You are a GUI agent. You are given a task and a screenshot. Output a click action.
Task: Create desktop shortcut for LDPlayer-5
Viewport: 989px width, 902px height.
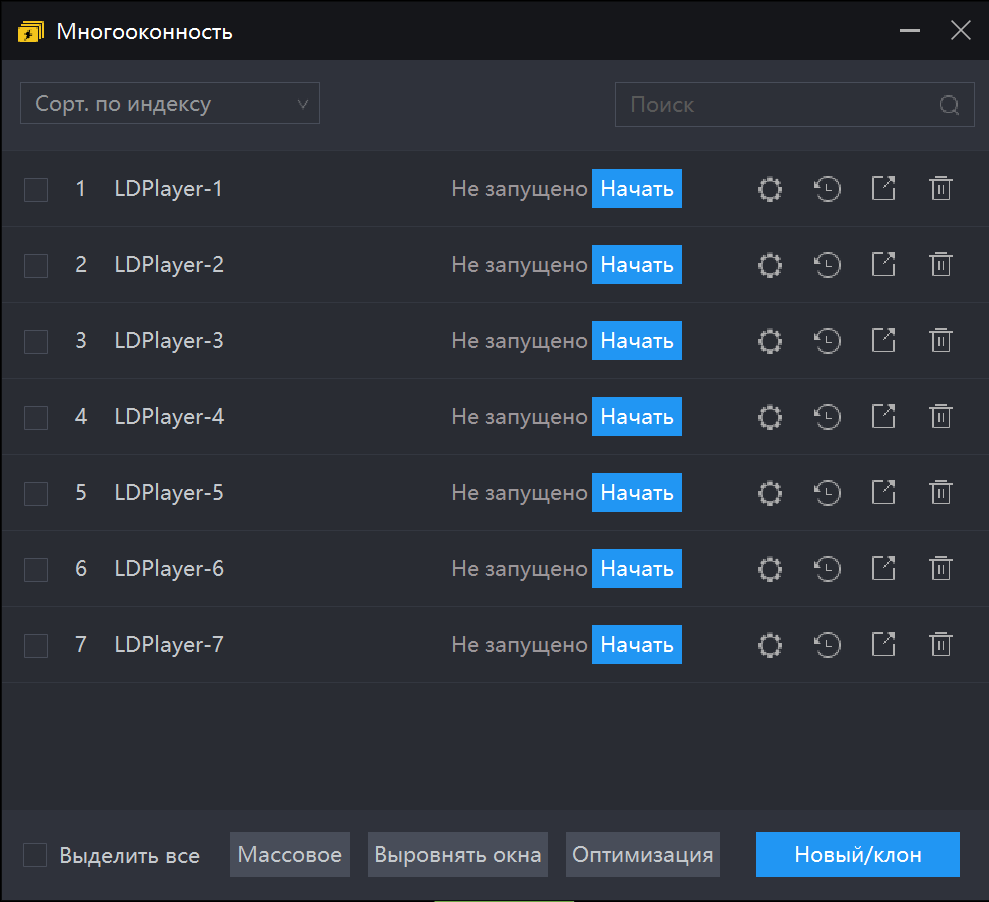884,493
